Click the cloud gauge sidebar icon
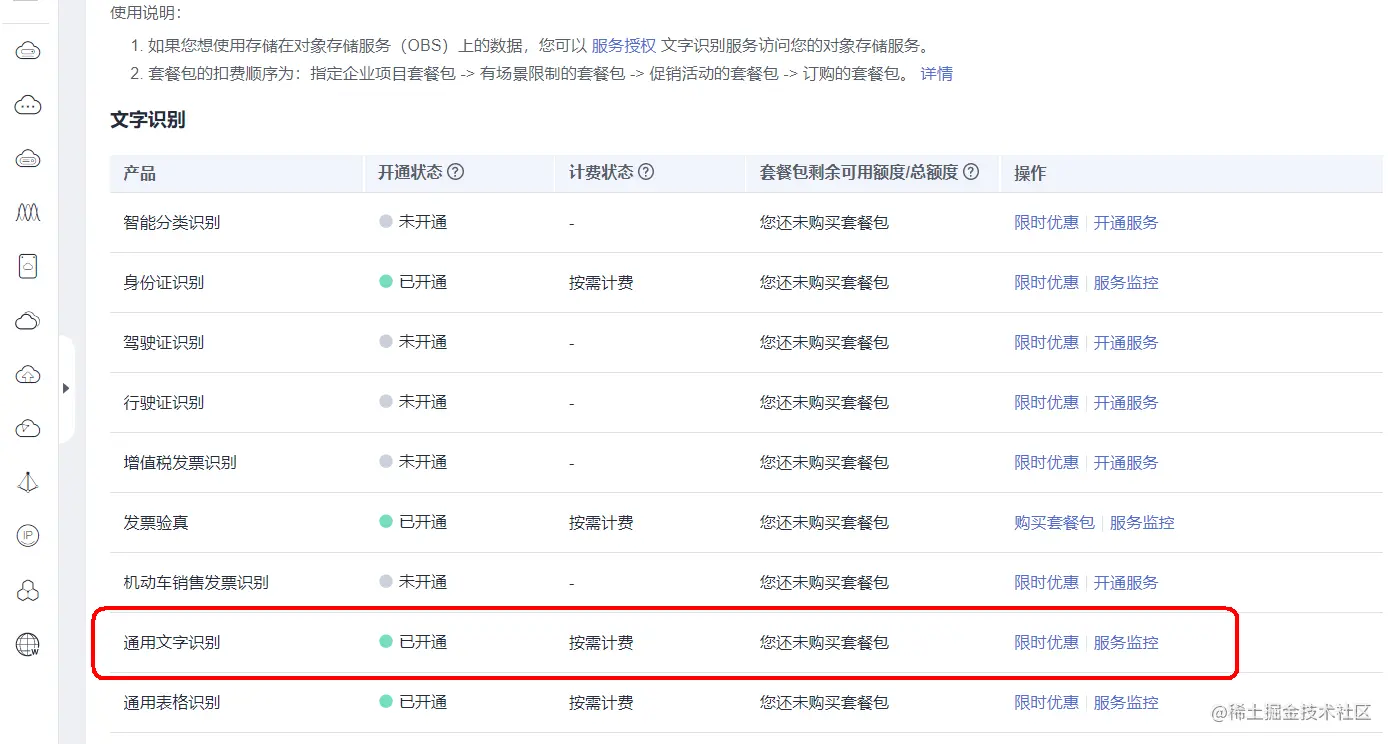Viewport: 1393px width, 744px height. (x=28, y=429)
